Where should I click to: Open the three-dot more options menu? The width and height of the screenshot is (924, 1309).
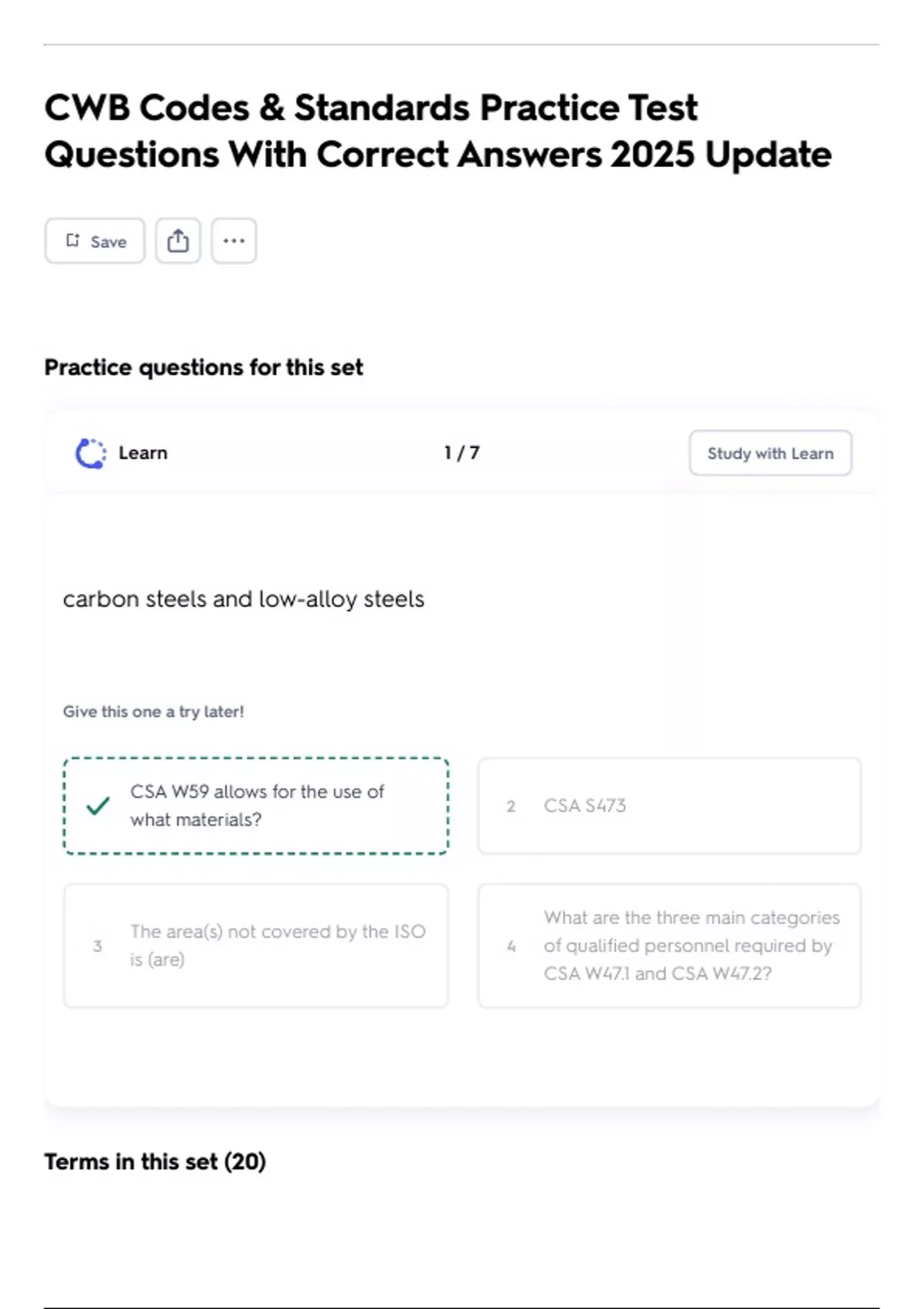(x=233, y=241)
